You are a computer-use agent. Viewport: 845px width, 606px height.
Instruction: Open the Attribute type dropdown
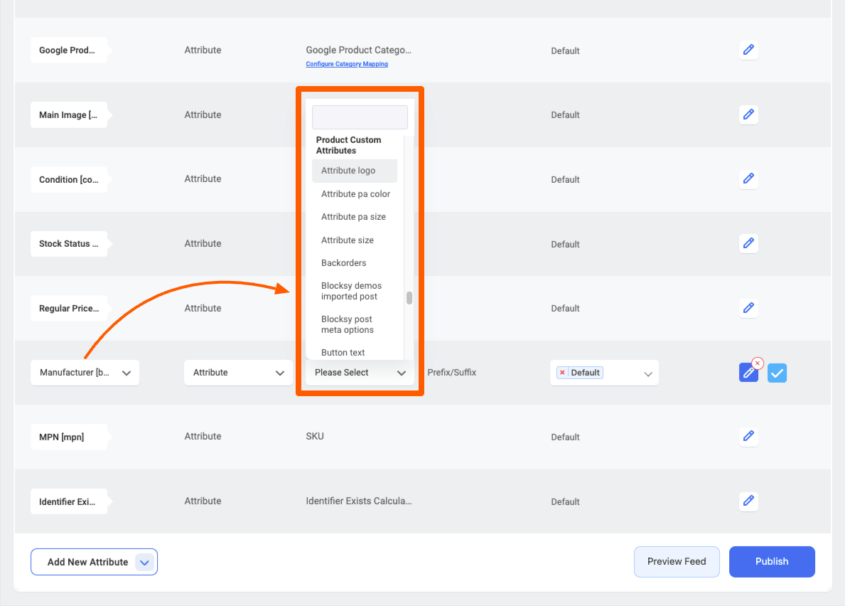(238, 373)
